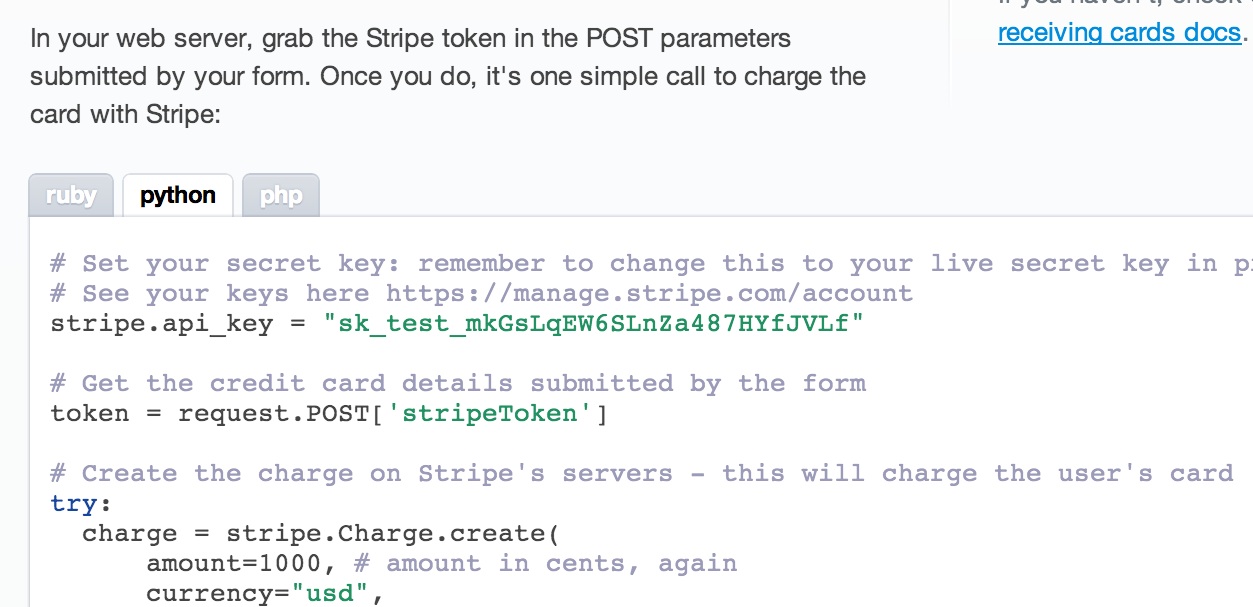Click the "amount in cents, again" comment

[x=546, y=563]
